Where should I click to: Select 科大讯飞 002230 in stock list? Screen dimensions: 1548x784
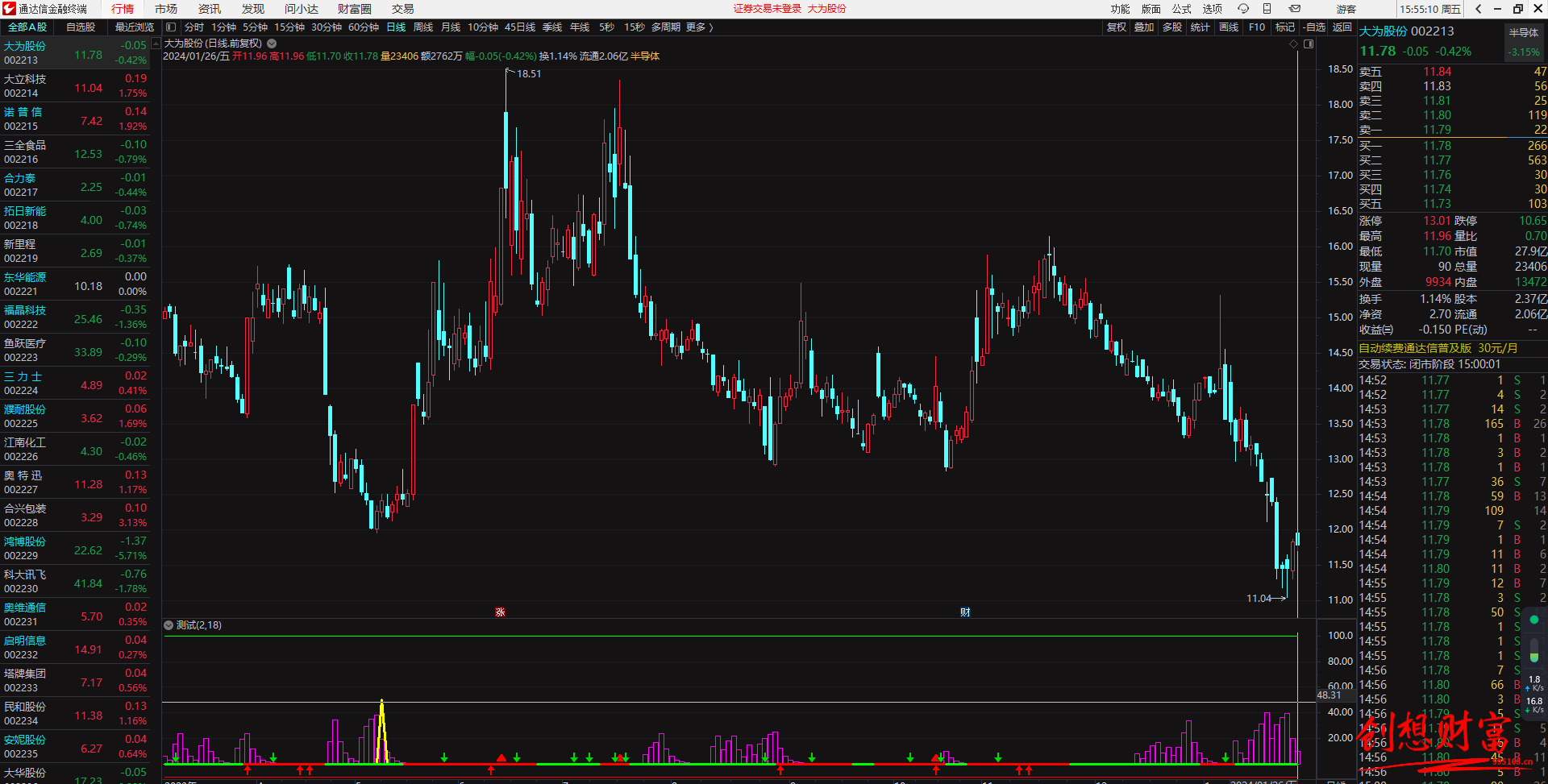[75, 582]
